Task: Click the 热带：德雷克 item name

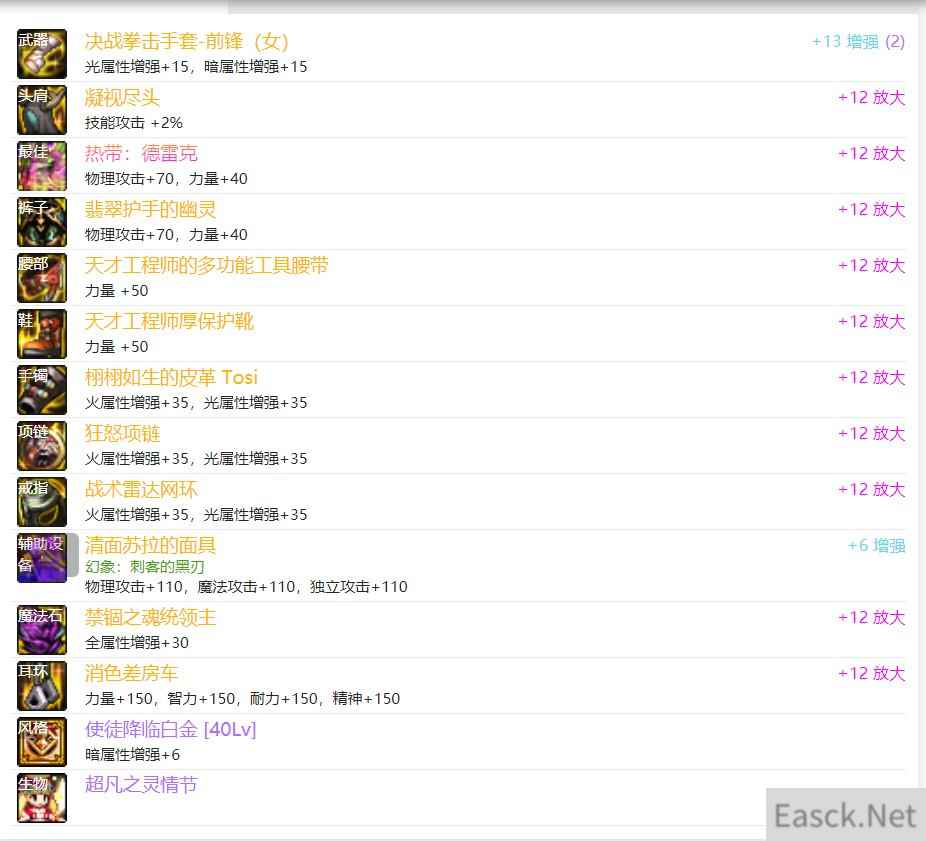Action: [x=141, y=154]
